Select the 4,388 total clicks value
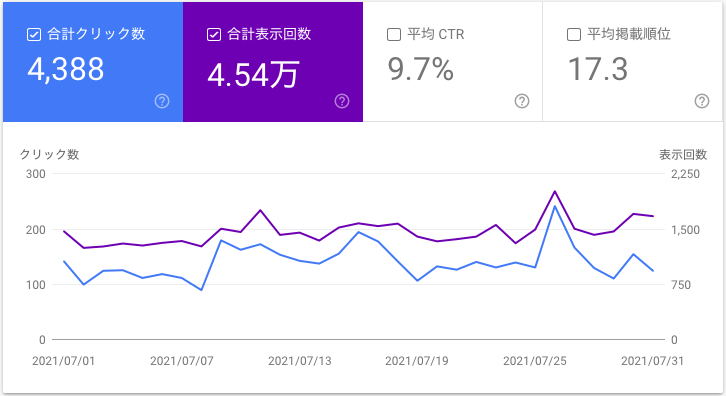The width and height of the screenshot is (726, 396). 66,70
